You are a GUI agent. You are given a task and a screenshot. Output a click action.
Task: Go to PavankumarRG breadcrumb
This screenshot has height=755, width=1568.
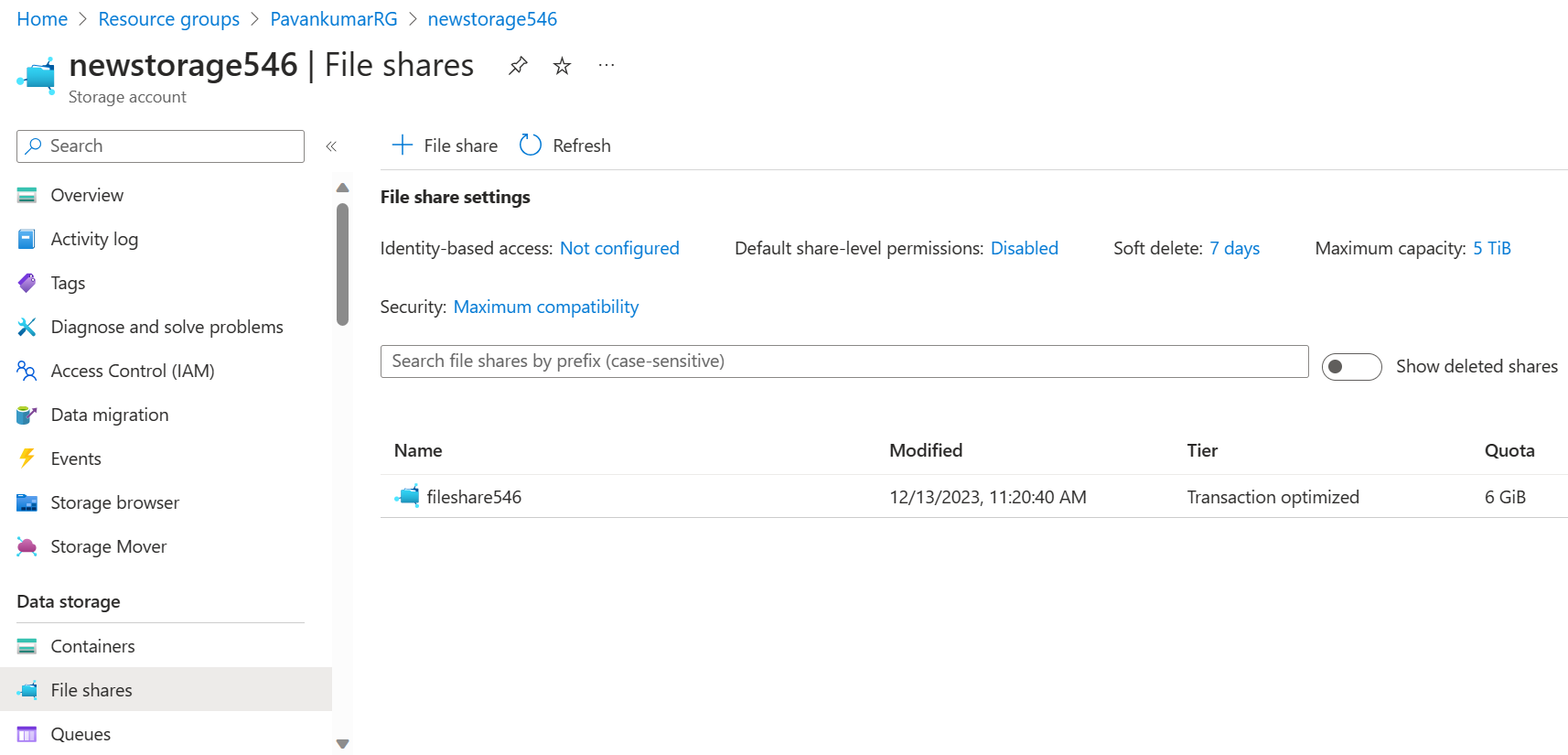[334, 19]
